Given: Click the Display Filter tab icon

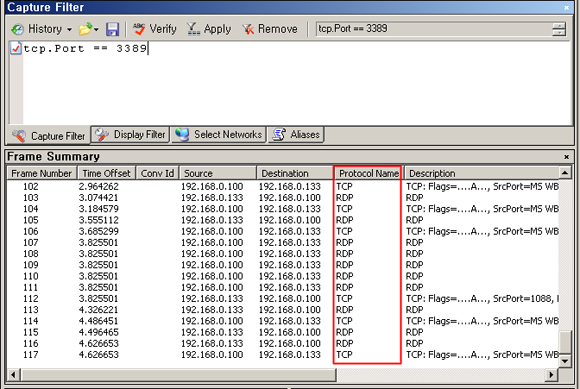Looking at the screenshot, I should [102, 135].
